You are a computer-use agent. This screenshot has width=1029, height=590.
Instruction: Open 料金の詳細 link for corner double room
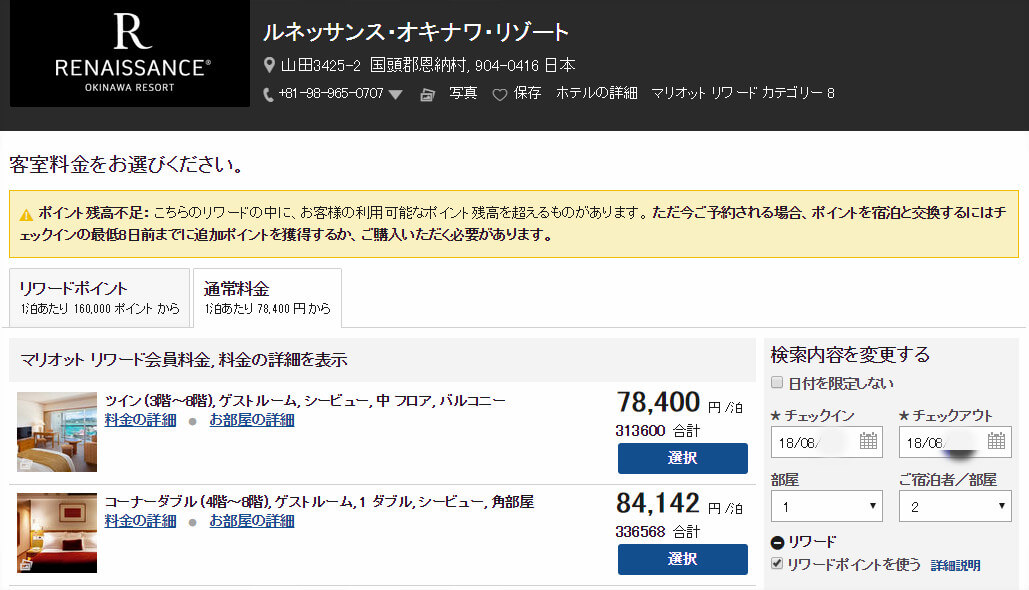pyautogui.click(x=140, y=521)
